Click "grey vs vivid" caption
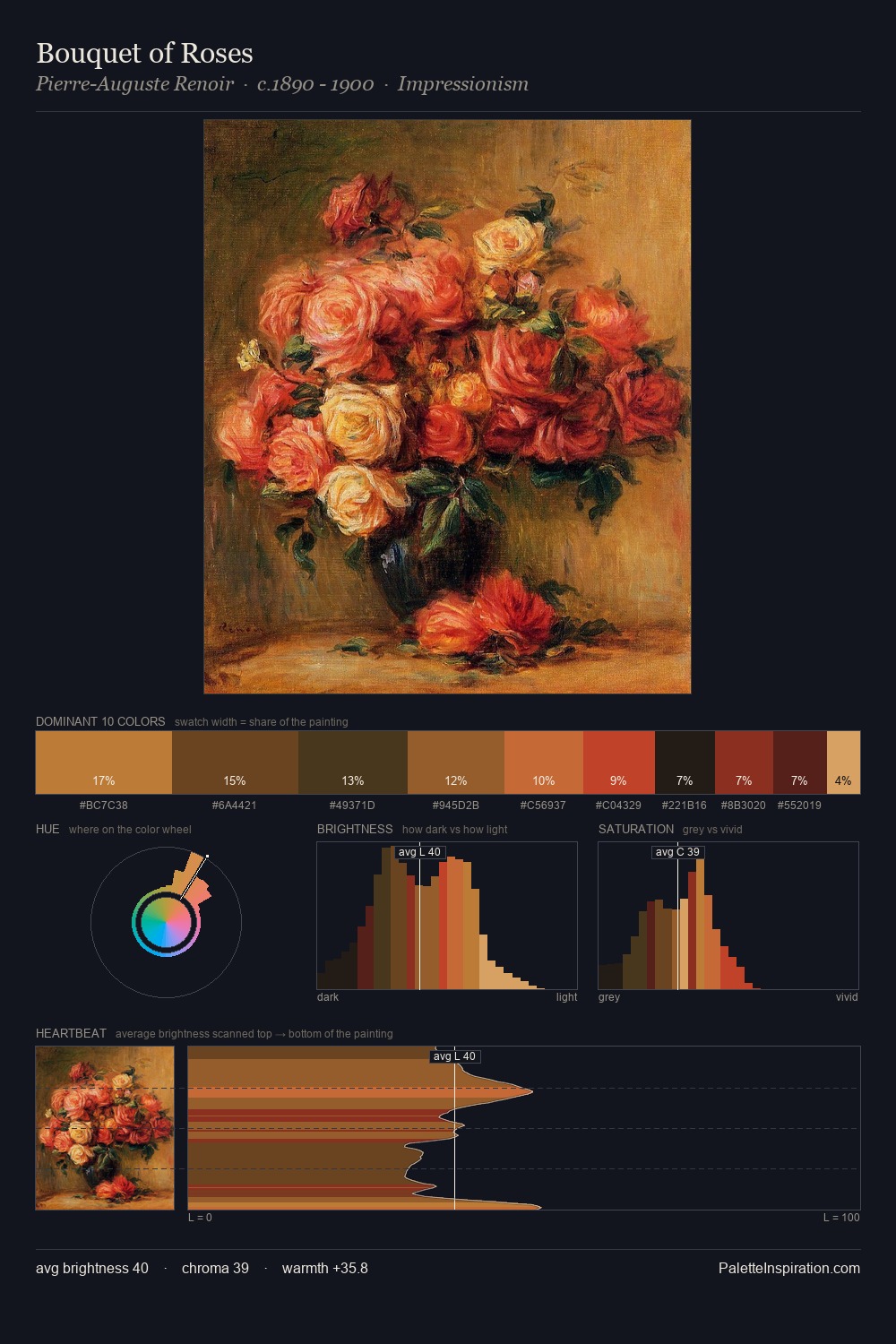The height and width of the screenshot is (1344, 896). [712, 830]
